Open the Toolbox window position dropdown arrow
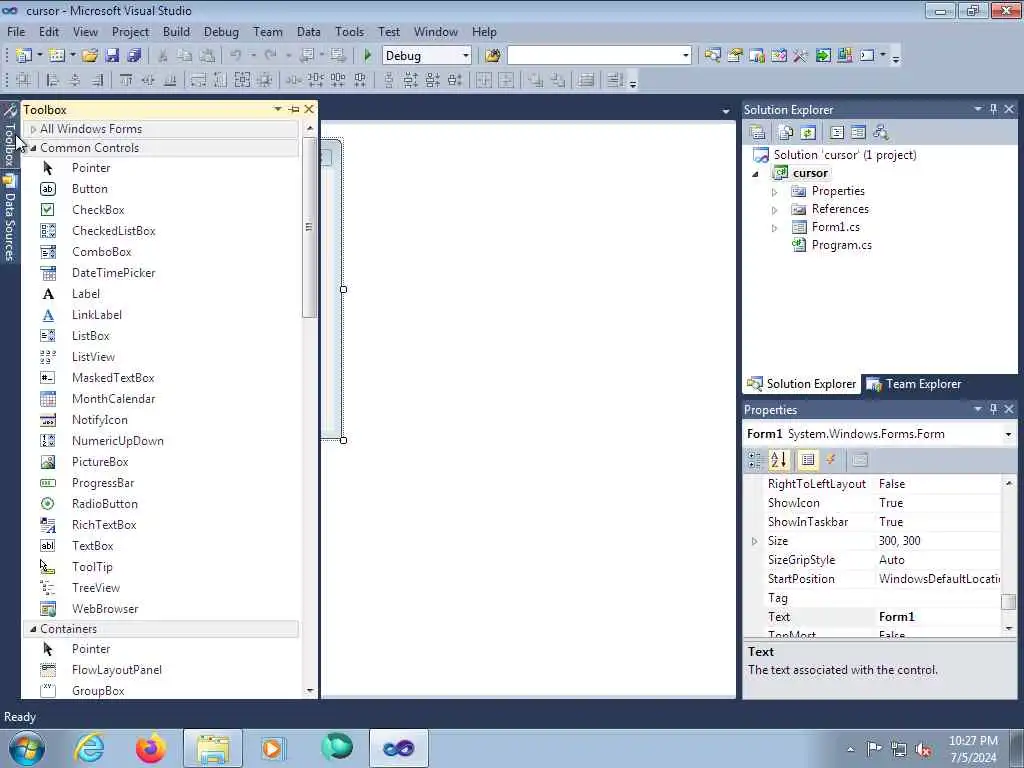1024x768 pixels. click(278, 109)
